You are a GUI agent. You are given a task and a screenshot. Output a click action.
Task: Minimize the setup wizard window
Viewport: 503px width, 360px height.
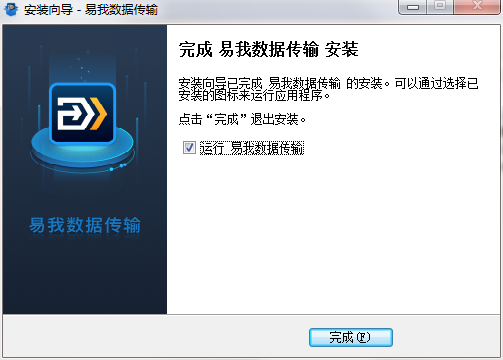[413, 7]
